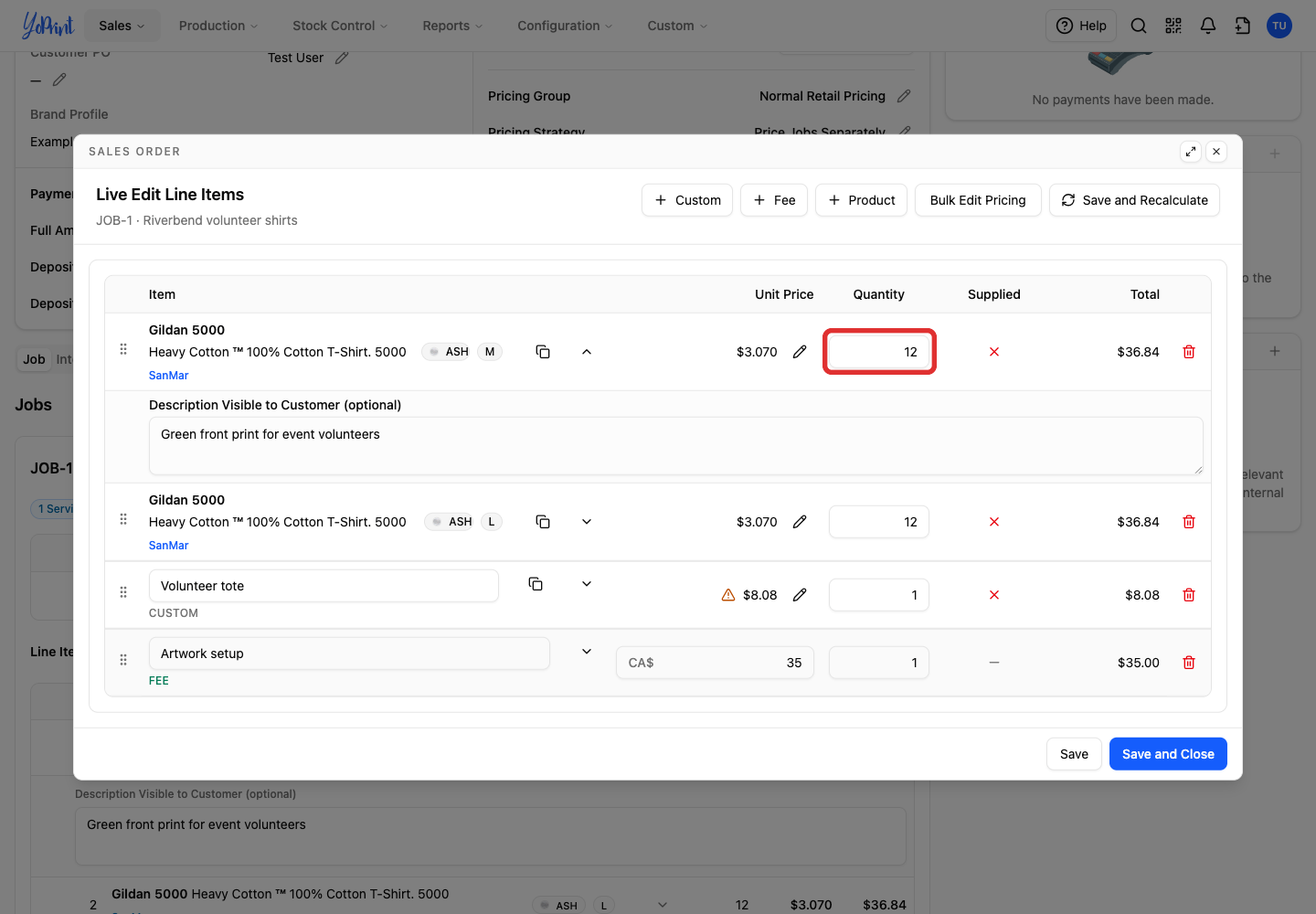Viewport: 1316px width, 914px height.
Task: Duplicate the Gildan 5000 ASH M line
Action: click(x=543, y=352)
